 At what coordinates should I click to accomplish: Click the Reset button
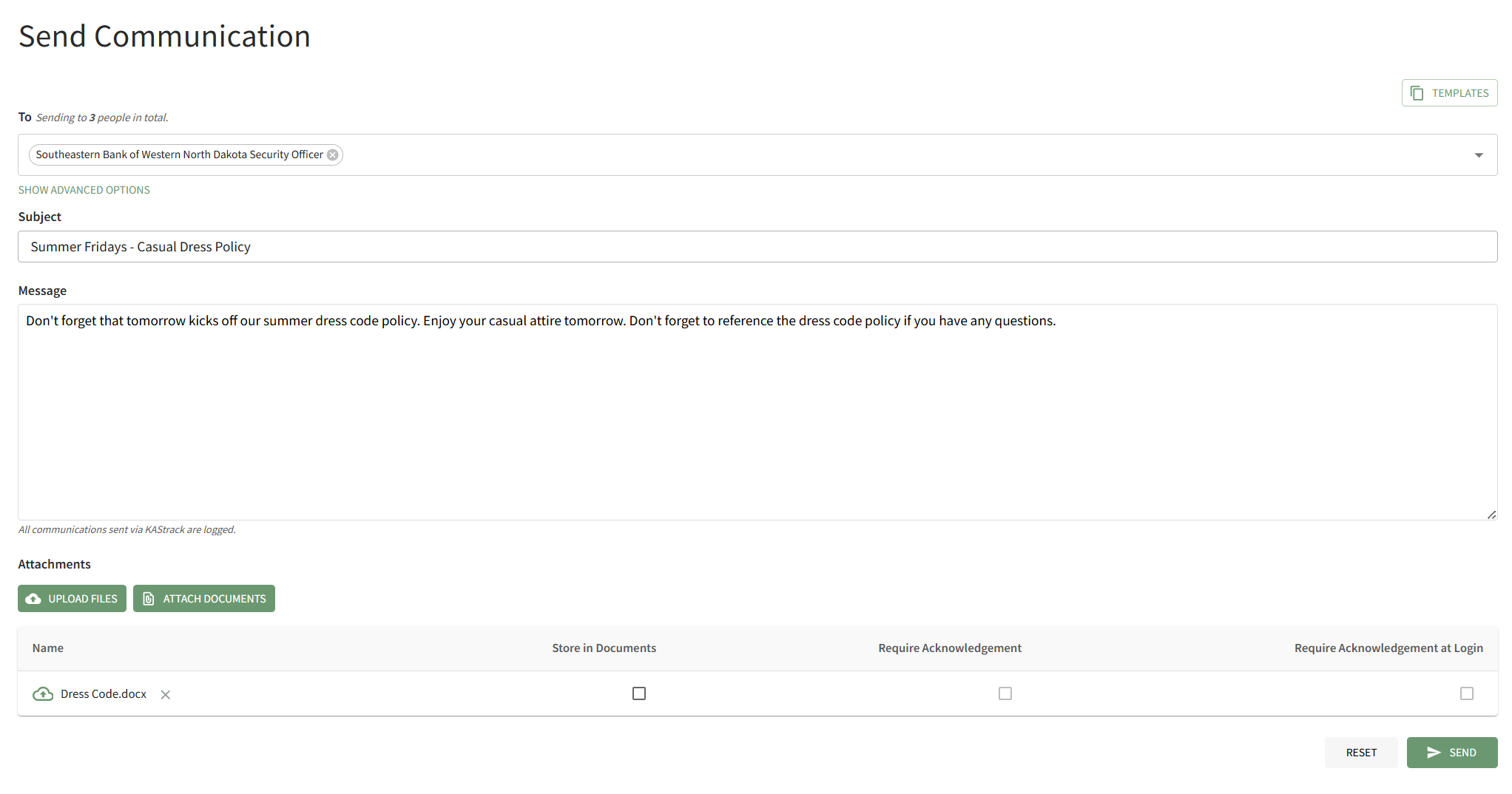pos(1361,753)
